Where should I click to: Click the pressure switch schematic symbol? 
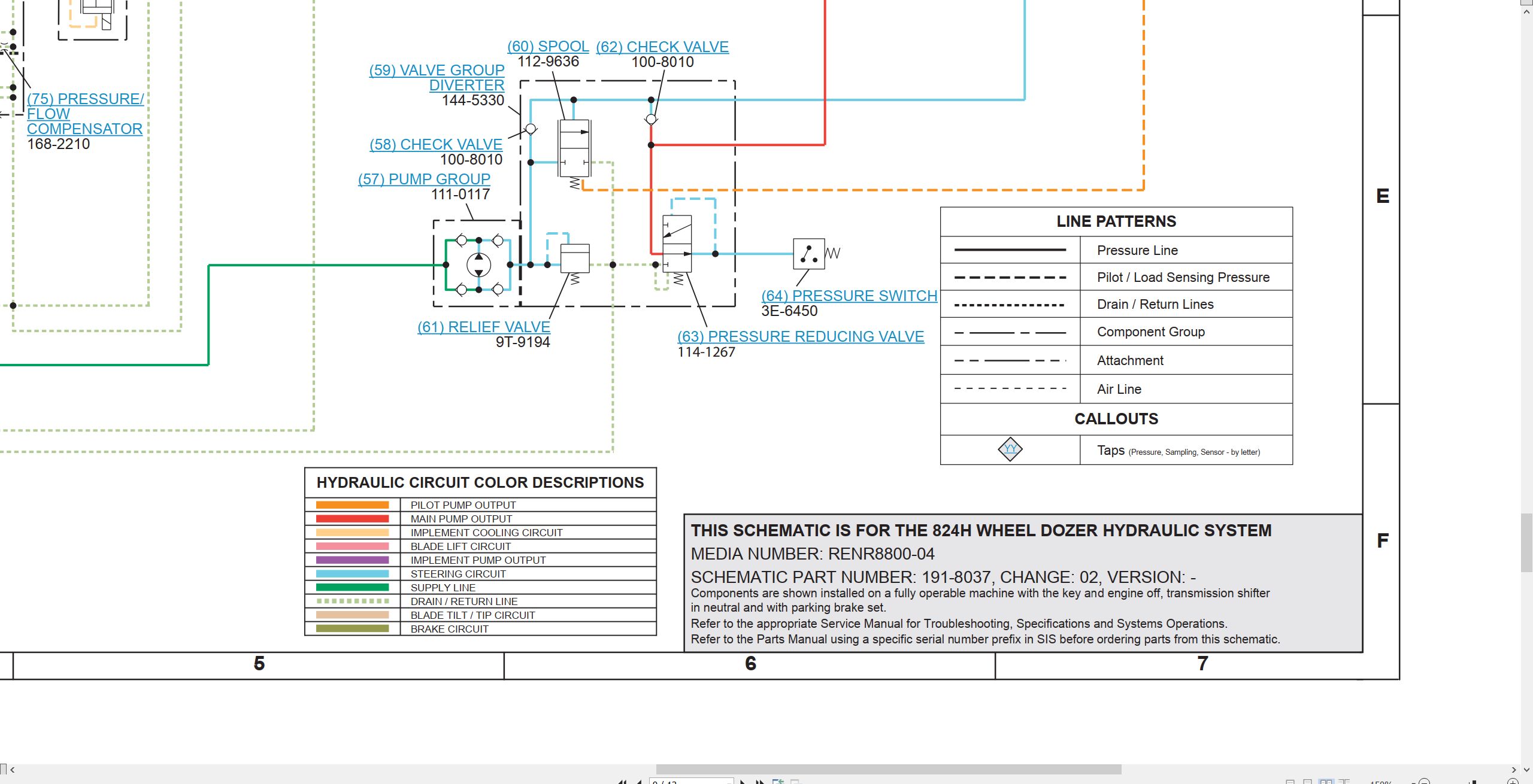pos(809,254)
